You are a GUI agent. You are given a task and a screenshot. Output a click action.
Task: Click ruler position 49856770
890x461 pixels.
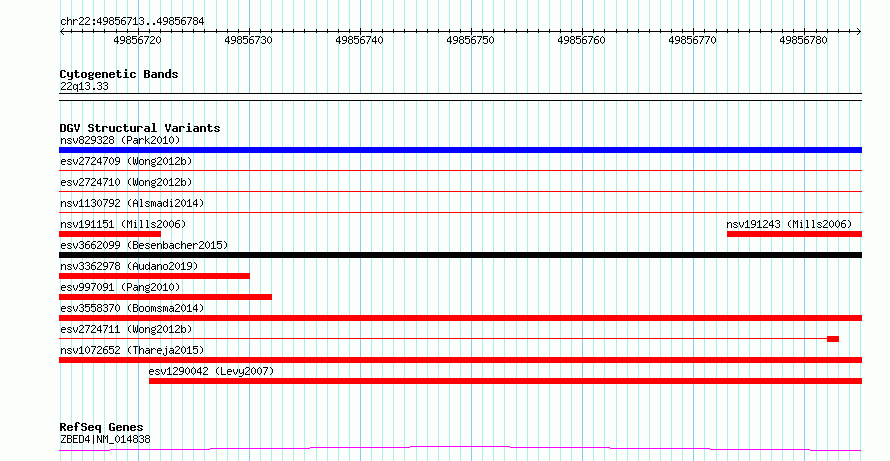point(692,40)
